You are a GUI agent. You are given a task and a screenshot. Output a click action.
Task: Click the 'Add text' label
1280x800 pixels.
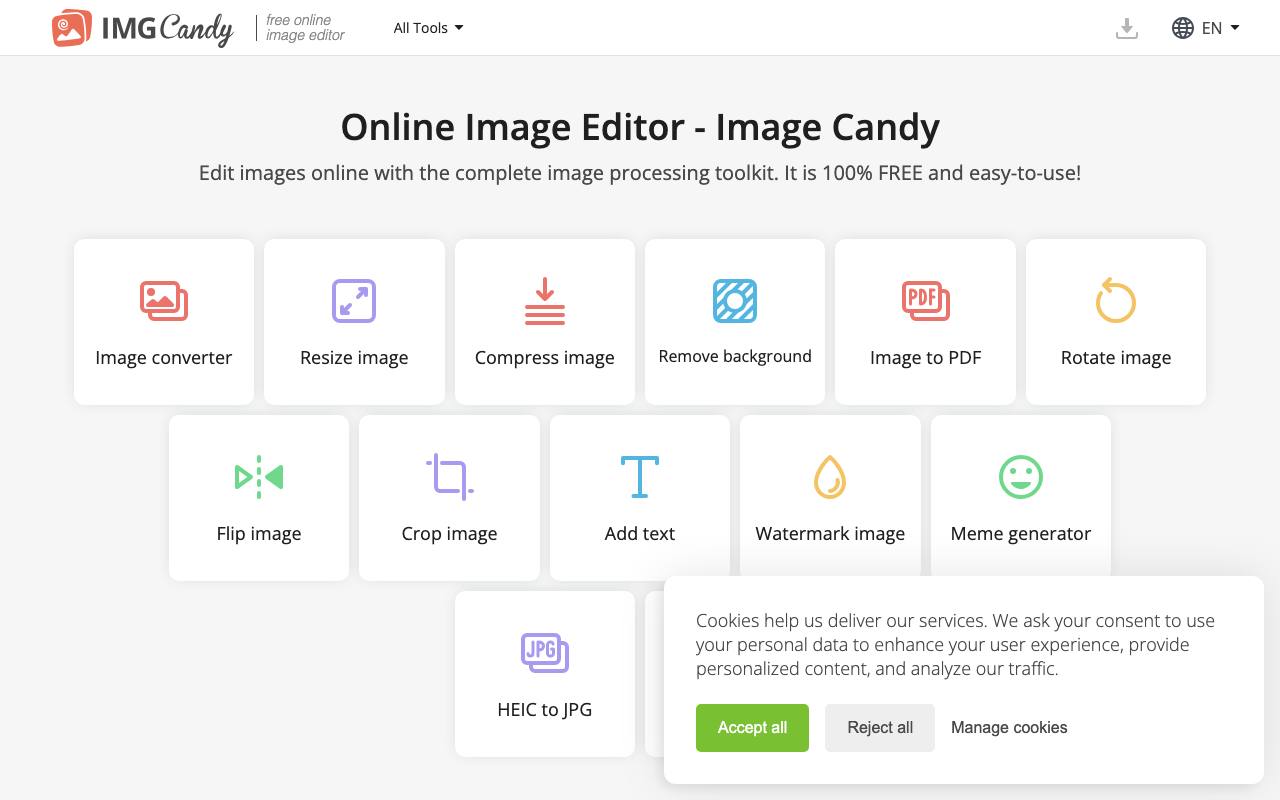pos(640,534)
